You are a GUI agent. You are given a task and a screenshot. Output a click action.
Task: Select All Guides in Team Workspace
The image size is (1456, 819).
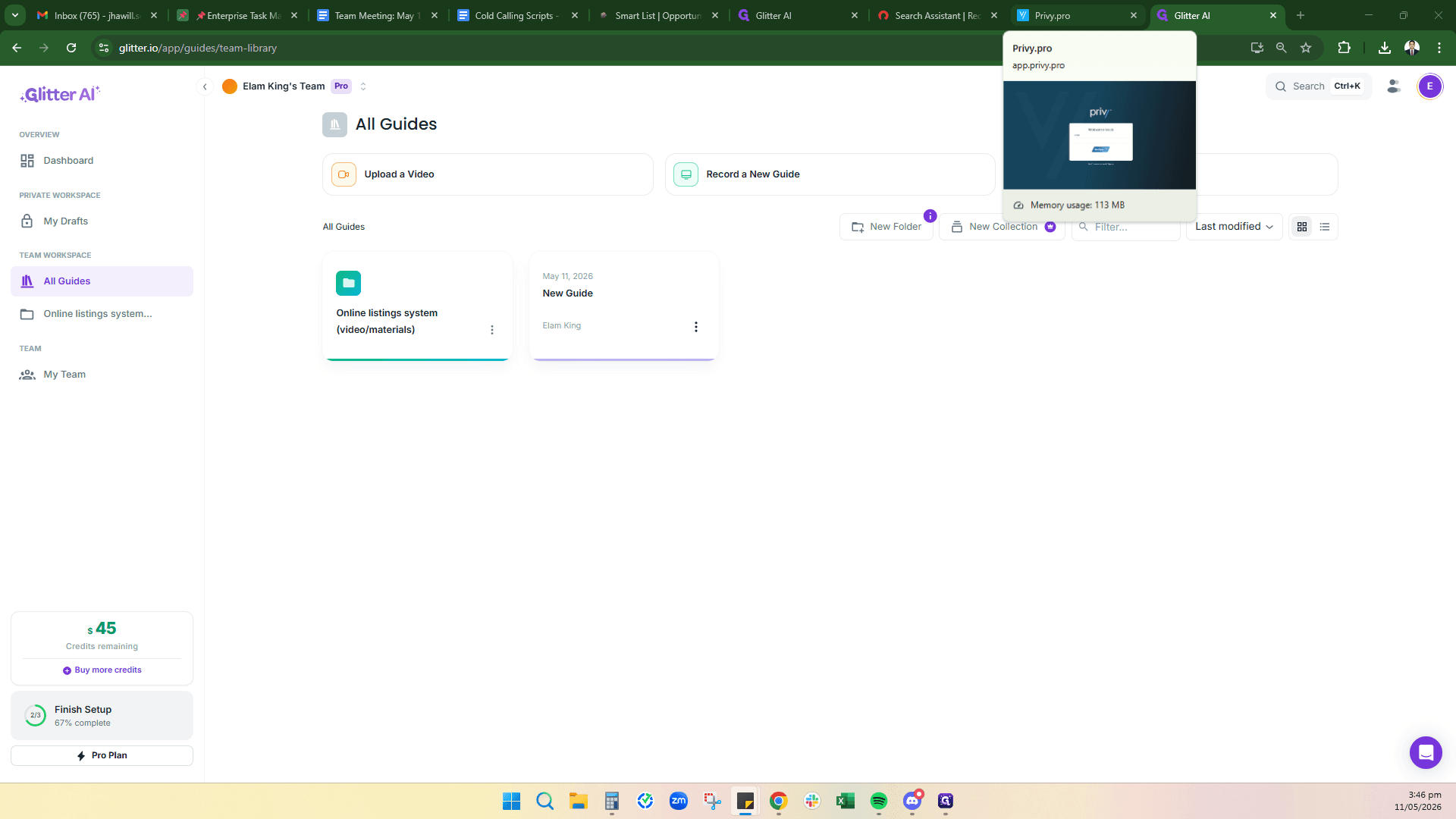[x=102, y=281]
